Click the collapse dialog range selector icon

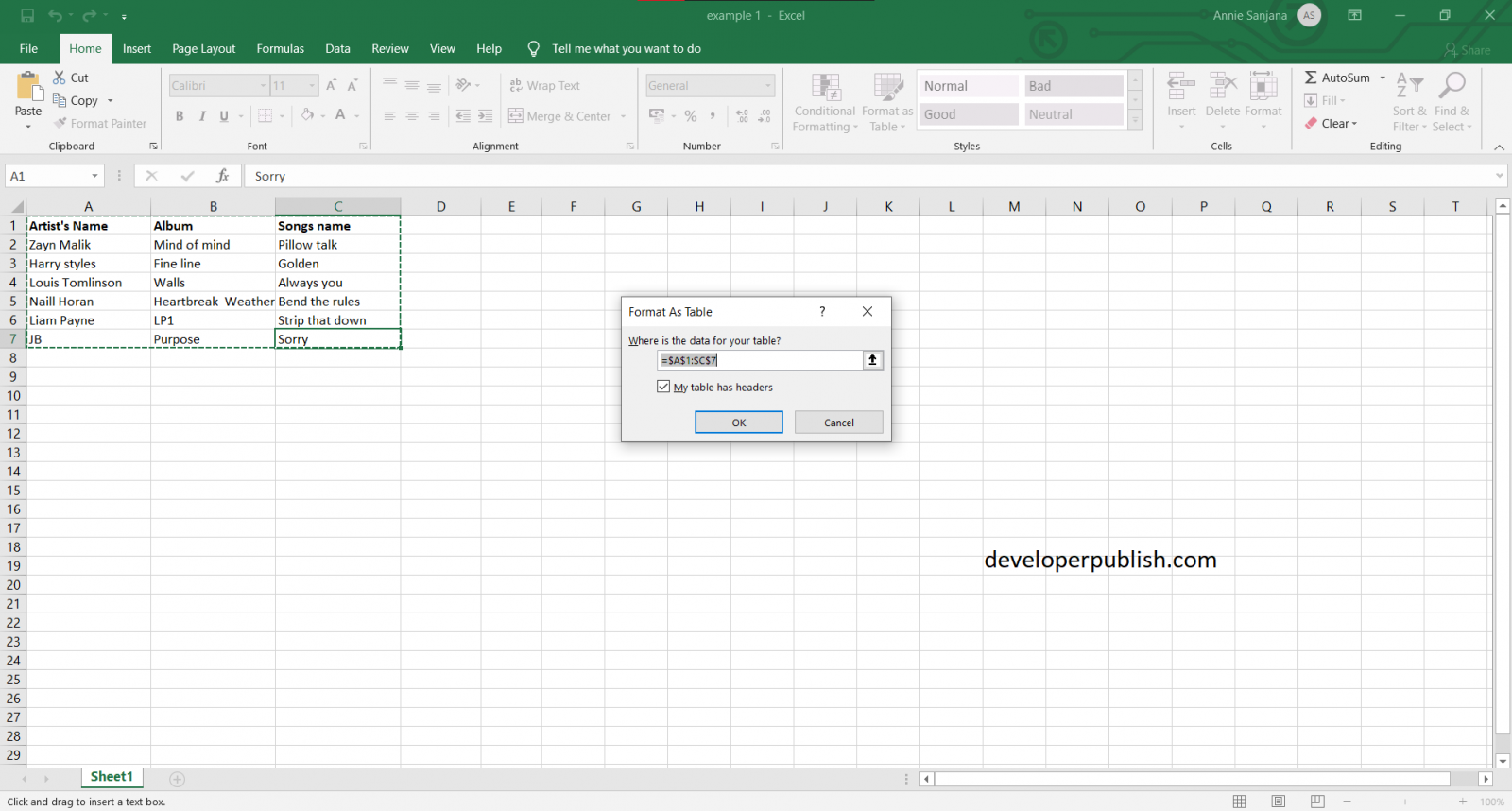[872, 360]
